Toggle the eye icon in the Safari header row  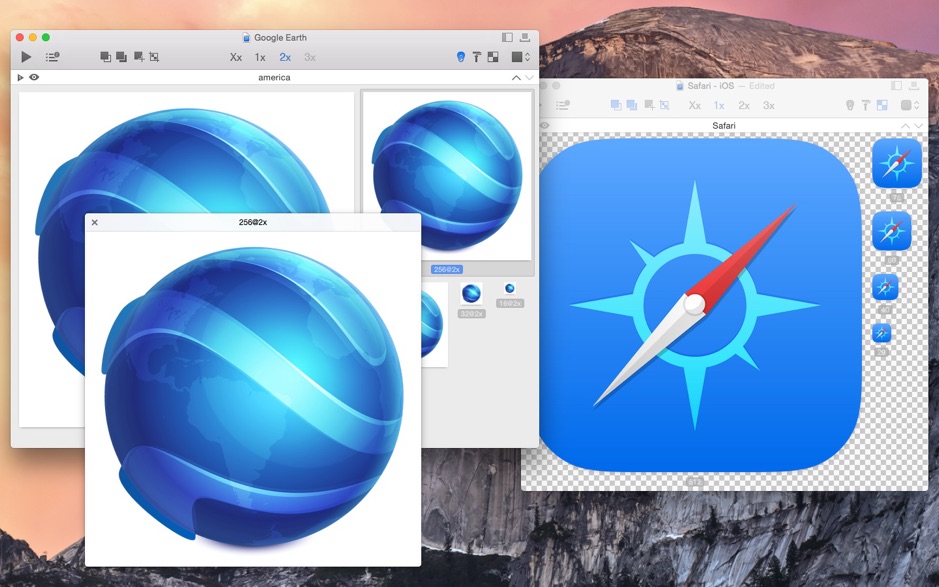pyautogui.click(x=545, y=126)
